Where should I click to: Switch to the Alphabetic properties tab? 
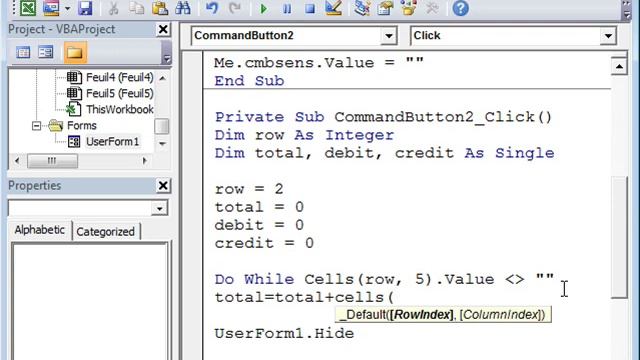(x=40, y=230)
